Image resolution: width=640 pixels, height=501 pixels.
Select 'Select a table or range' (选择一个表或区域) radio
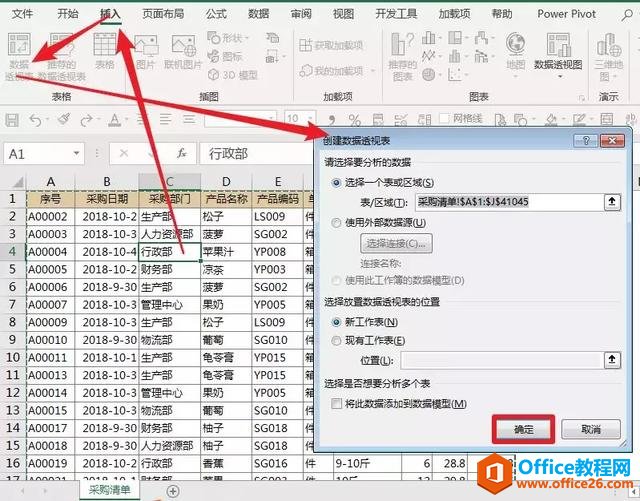(x=336, y=183)
